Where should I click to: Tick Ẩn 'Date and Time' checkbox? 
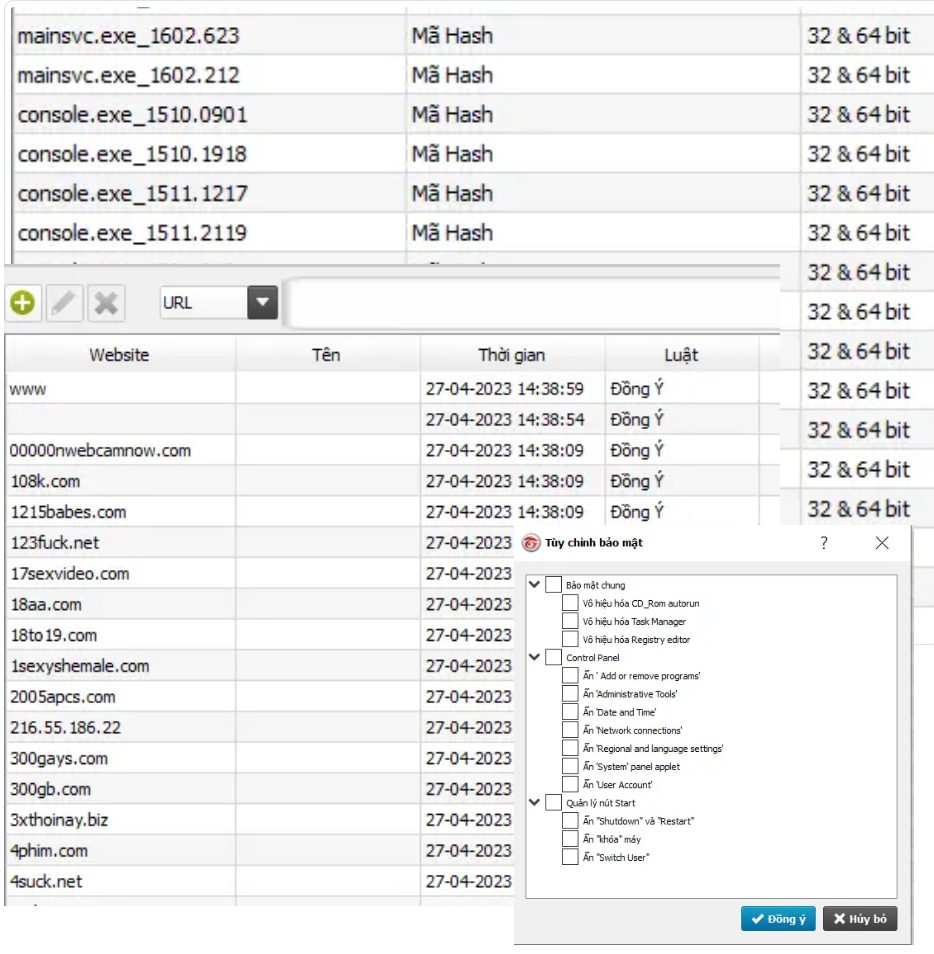(x=570, y=712)
